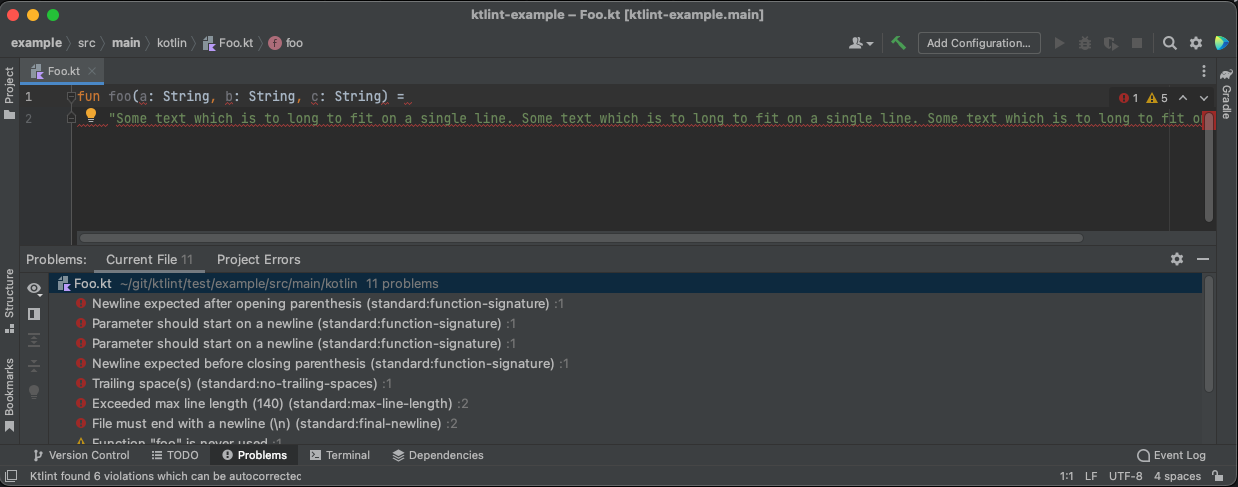The image size is (1238, 487).
Task: Open IDE settings gear in top toolbar
Action: [x=1196, y=43]
